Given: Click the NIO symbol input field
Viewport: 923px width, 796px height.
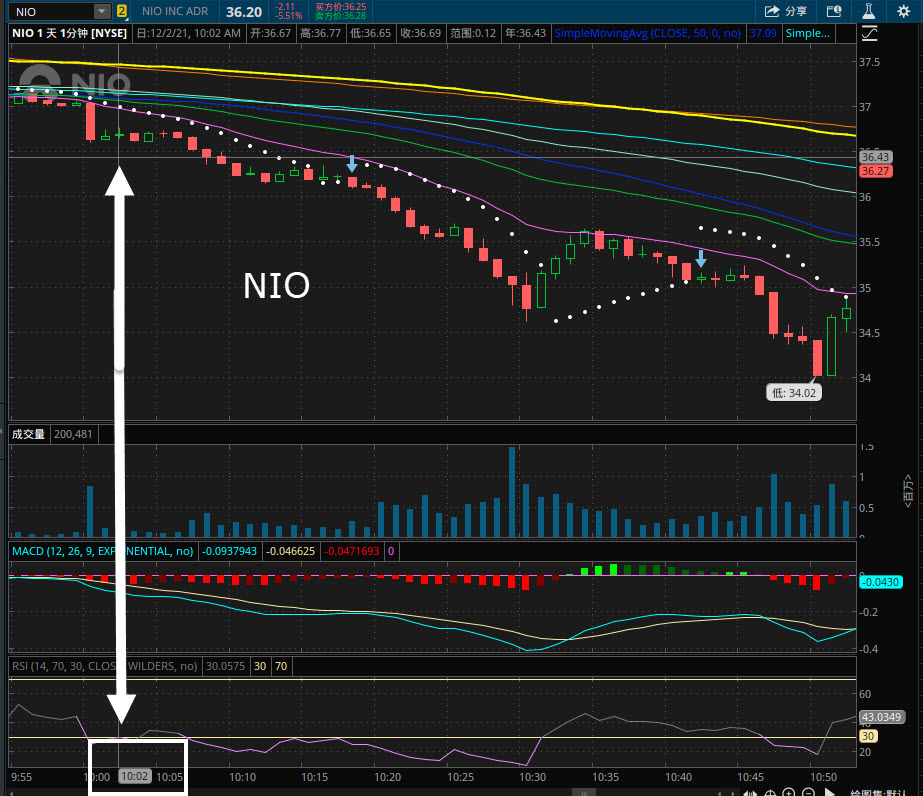Looking at the screenshot, I should point(52,11).
